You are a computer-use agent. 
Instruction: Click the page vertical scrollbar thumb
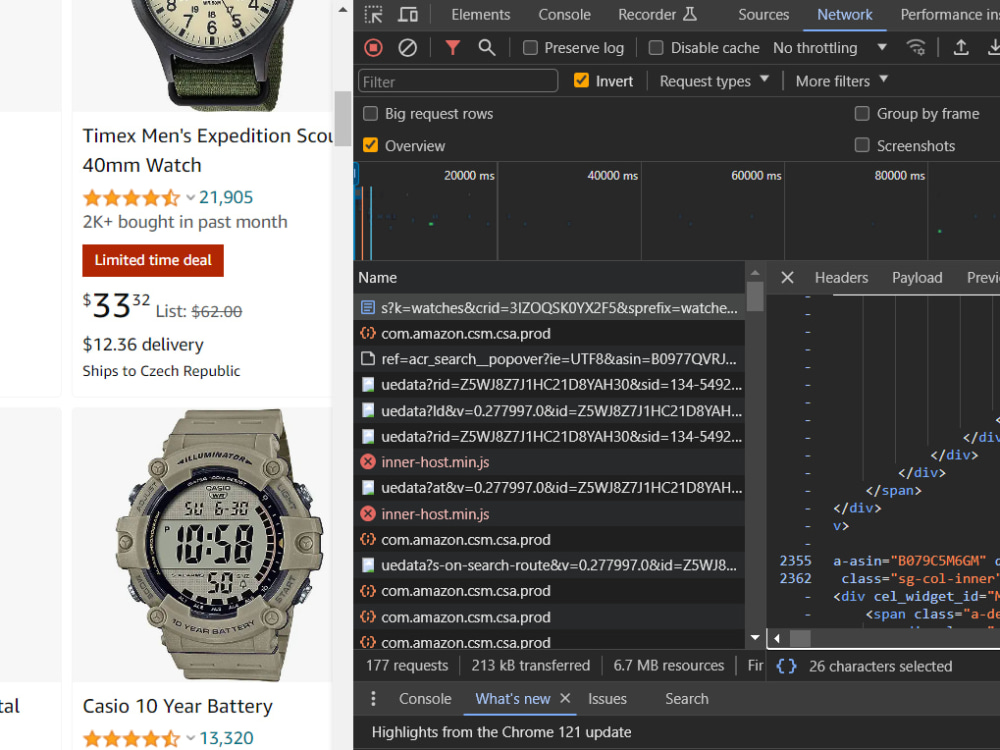[x=343, y=118]
